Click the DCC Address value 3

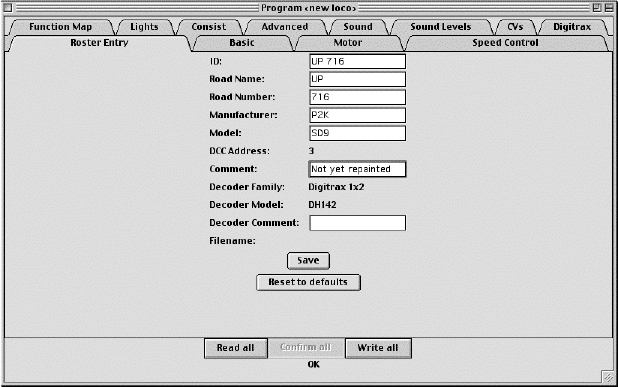click(x=311, y=151)
